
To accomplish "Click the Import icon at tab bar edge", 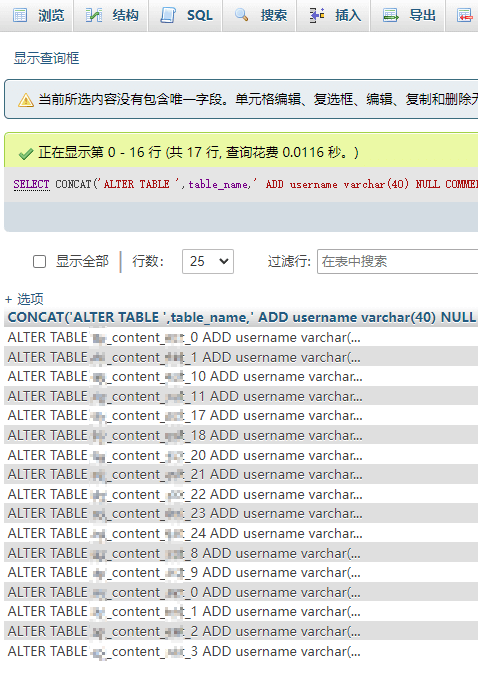I will (x=465, y=15).
